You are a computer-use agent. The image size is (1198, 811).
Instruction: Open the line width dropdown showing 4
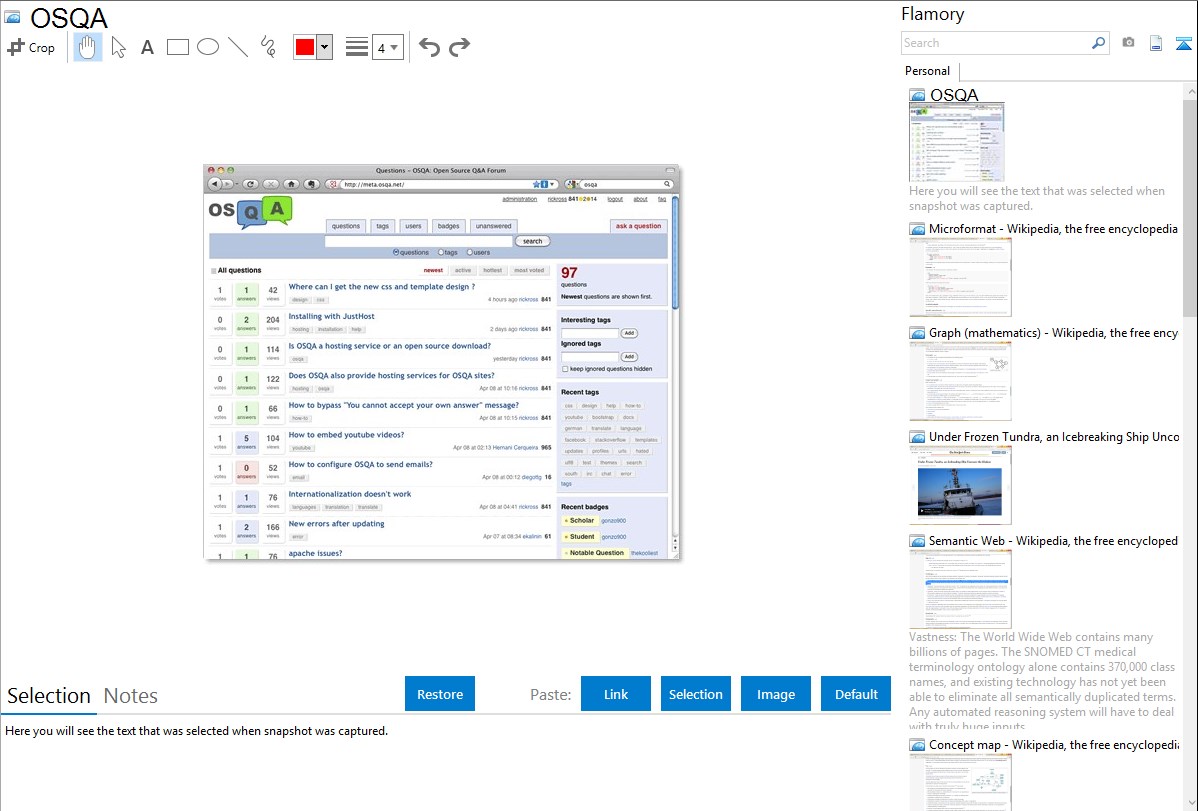388,47
